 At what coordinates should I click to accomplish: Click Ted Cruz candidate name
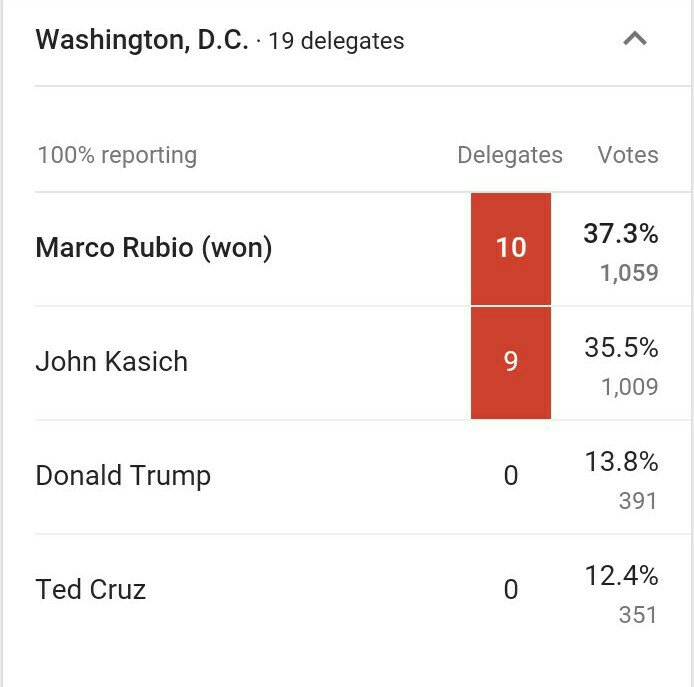91,589
